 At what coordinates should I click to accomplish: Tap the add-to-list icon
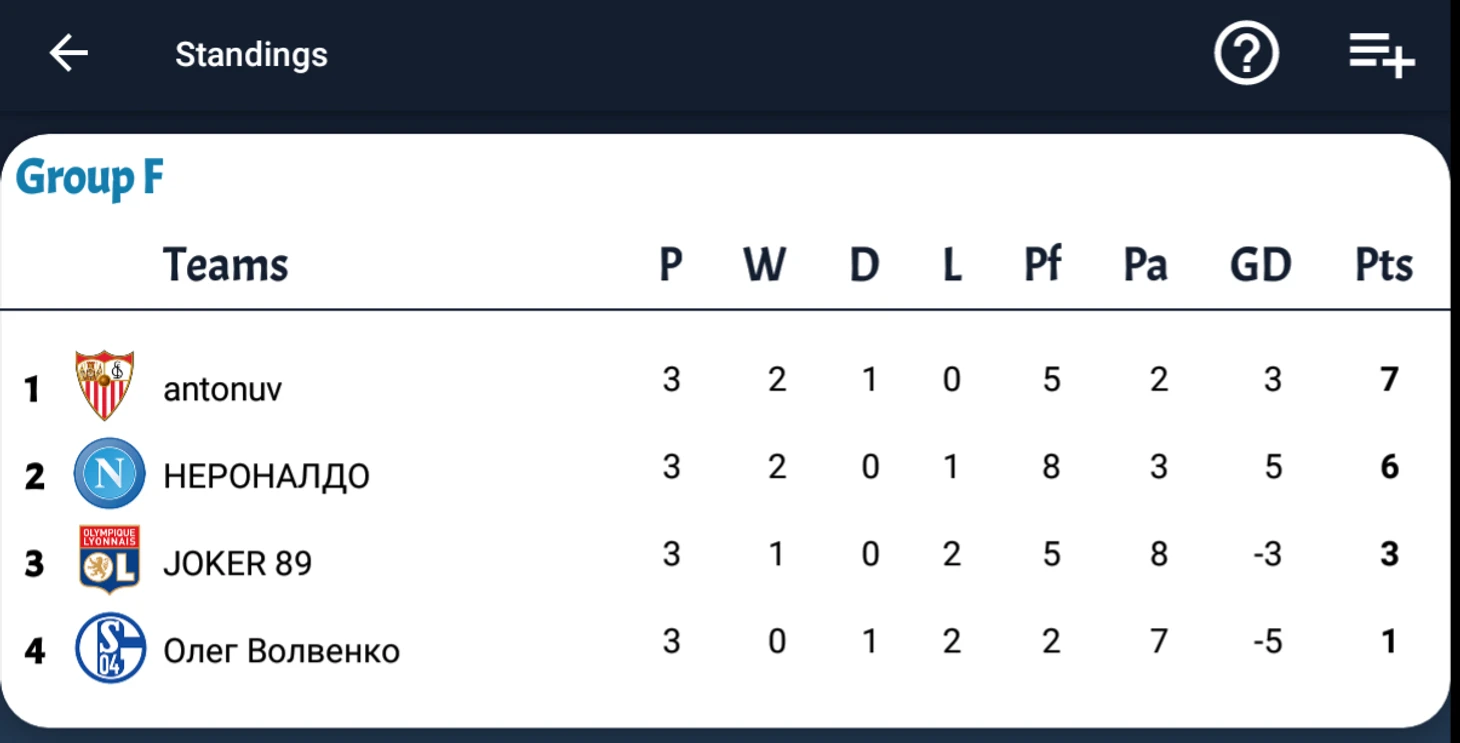(x=1381, y=54)
